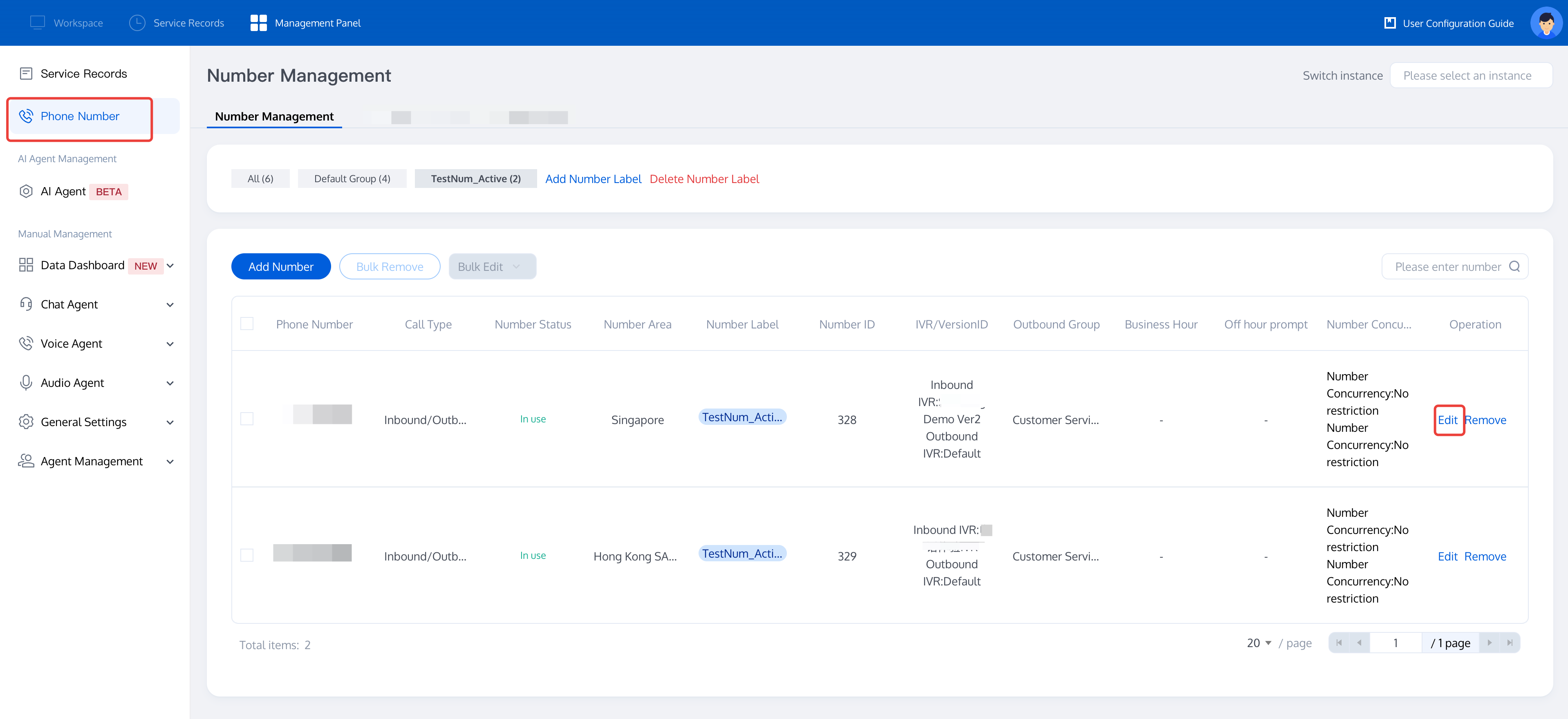Select the All (6) label tab
1568x719 pixels.
(260, 179)
